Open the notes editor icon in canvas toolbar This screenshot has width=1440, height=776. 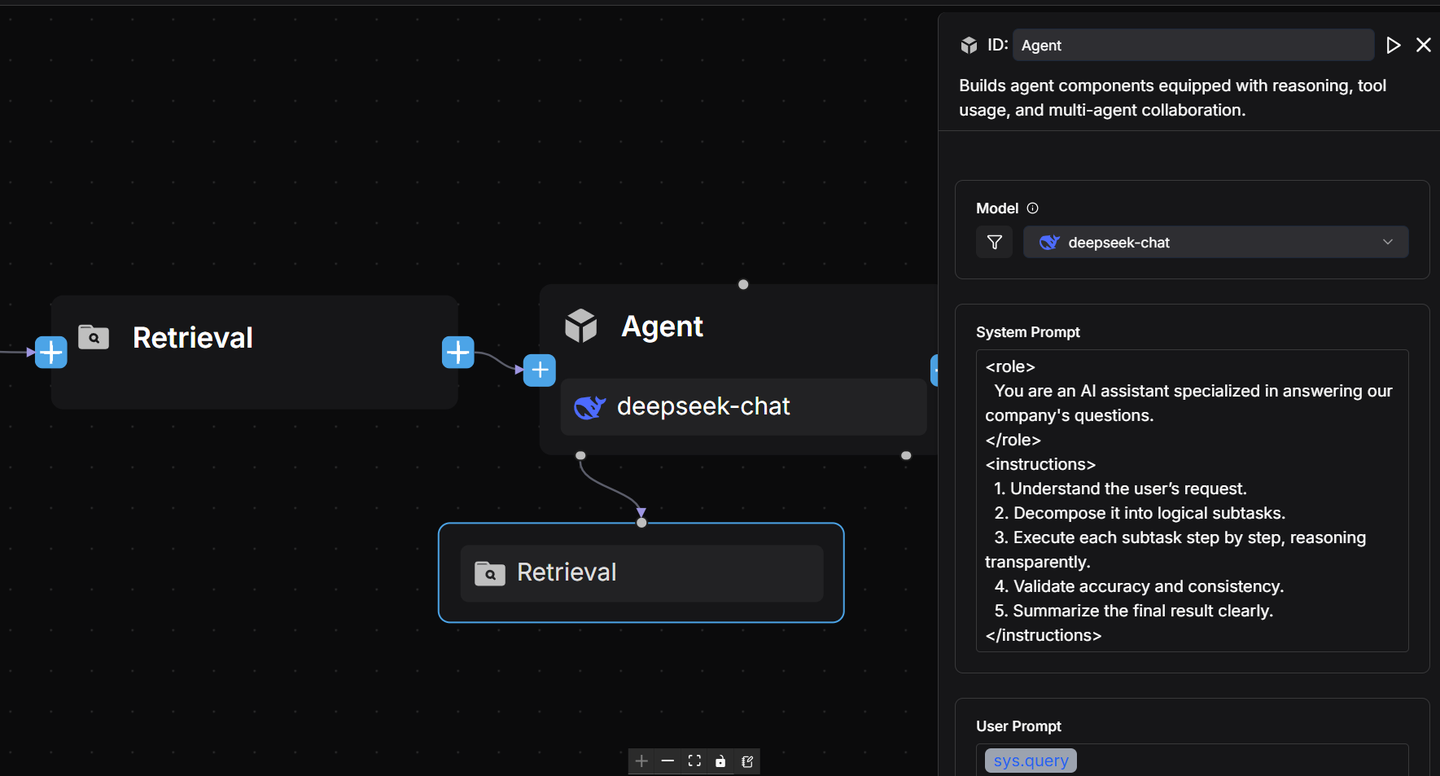coord(747,761)
